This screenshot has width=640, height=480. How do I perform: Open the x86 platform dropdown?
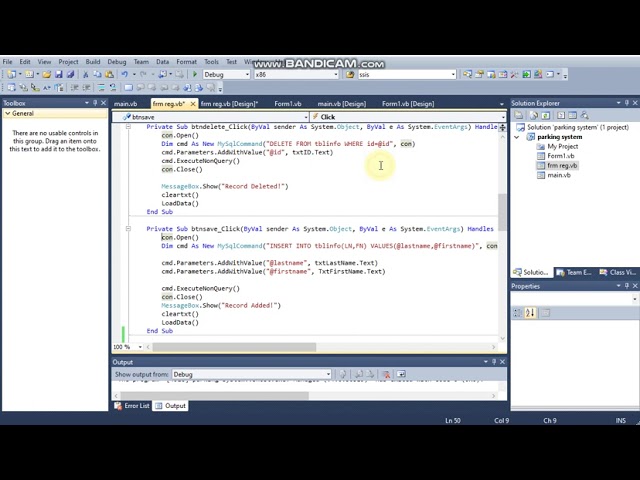tap(336, 75)
